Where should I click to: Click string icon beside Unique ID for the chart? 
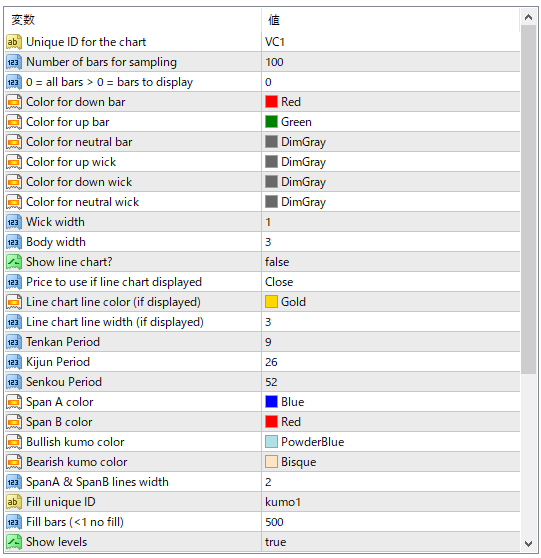pyautogui.click(x=14, y=42)
